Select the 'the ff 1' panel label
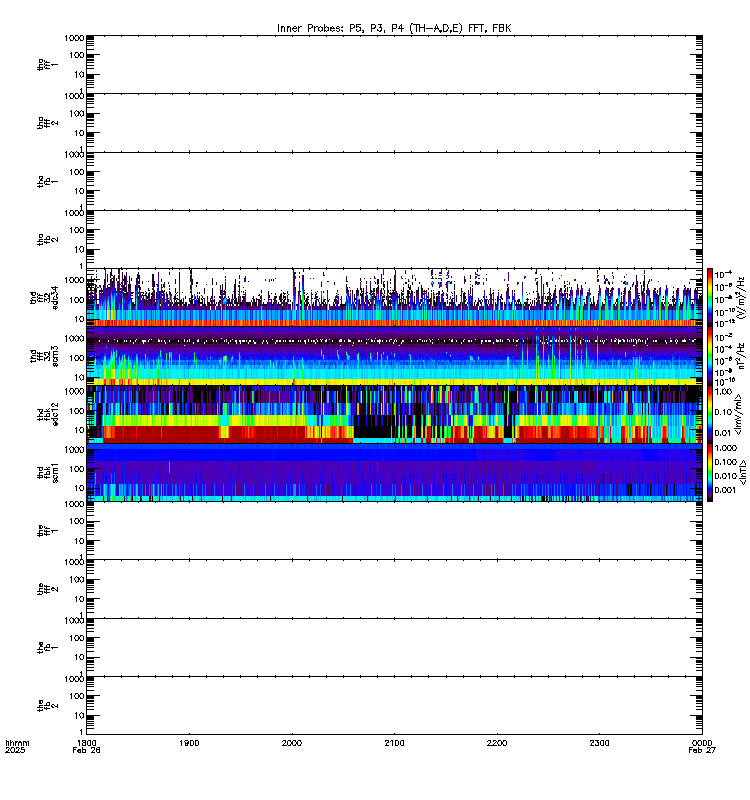The width and height of the screenshot is (750, 800). pyautogui.click(x=47, y=531)
